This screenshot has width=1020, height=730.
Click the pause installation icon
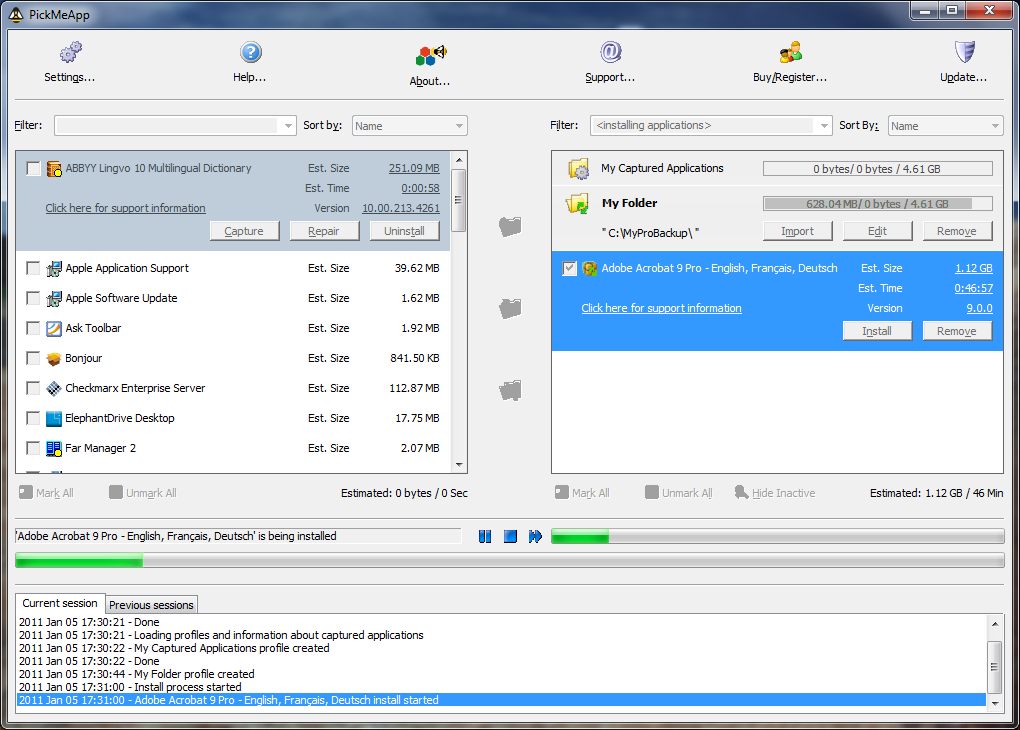(x=485, y=536)
